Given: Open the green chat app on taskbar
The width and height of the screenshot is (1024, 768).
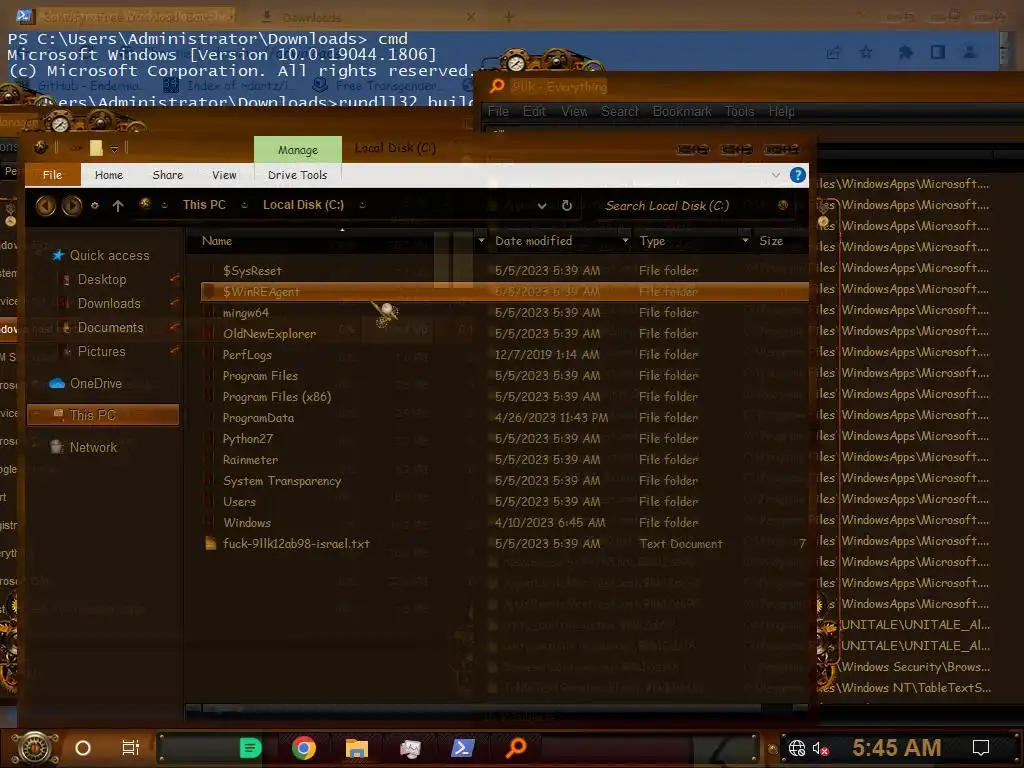Looking at the screenshot, I should point(250,748).
